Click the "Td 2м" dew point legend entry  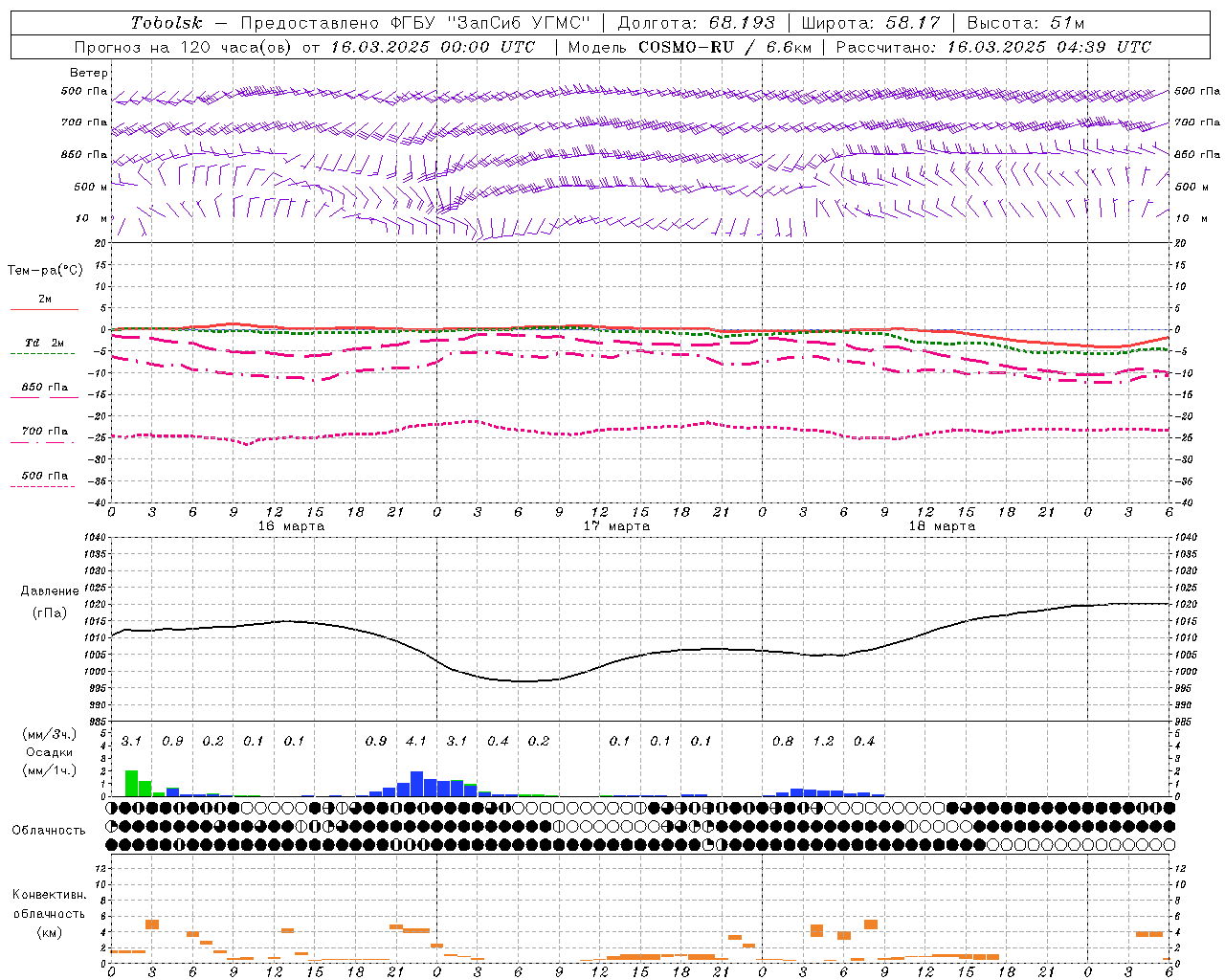pyautogui.click(x=45, y=343)
